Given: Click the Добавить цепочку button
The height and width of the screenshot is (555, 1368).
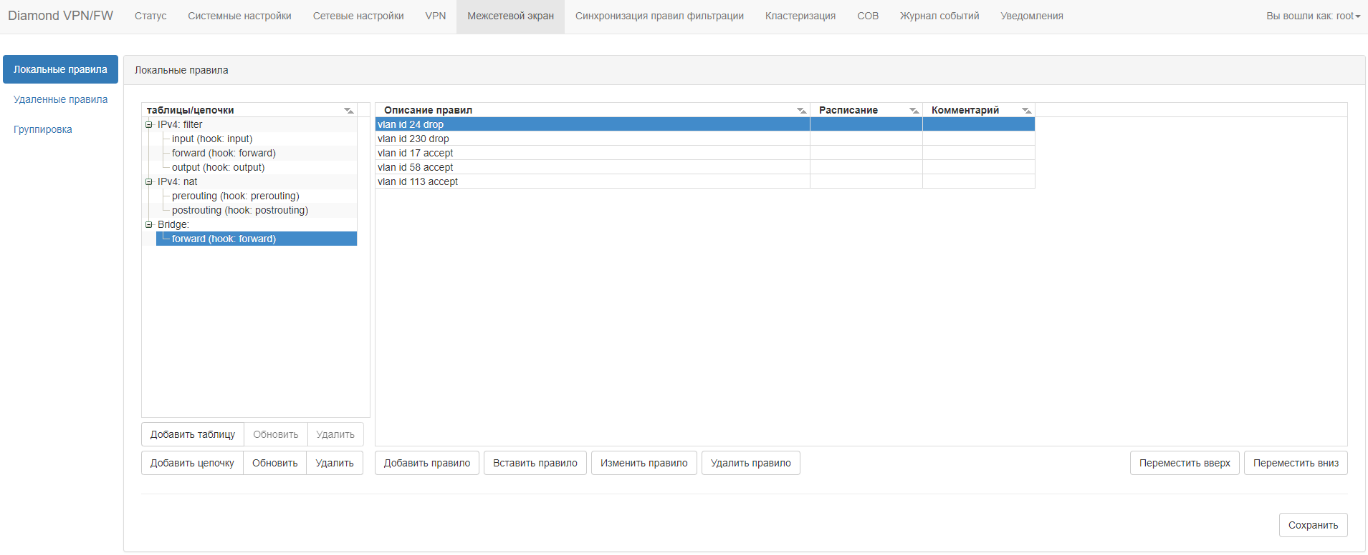Looking at the screenshot, I should click(x=192, y=463).
